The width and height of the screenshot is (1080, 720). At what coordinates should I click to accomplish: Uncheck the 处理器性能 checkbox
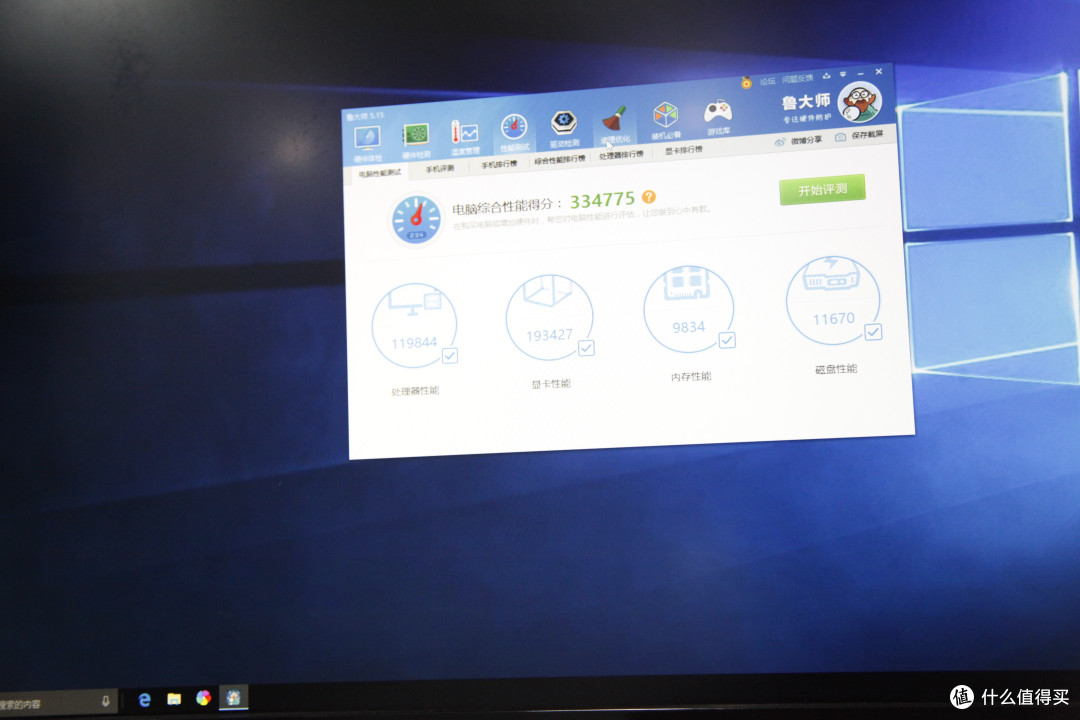pyautogui.click(x=450, y=356)
